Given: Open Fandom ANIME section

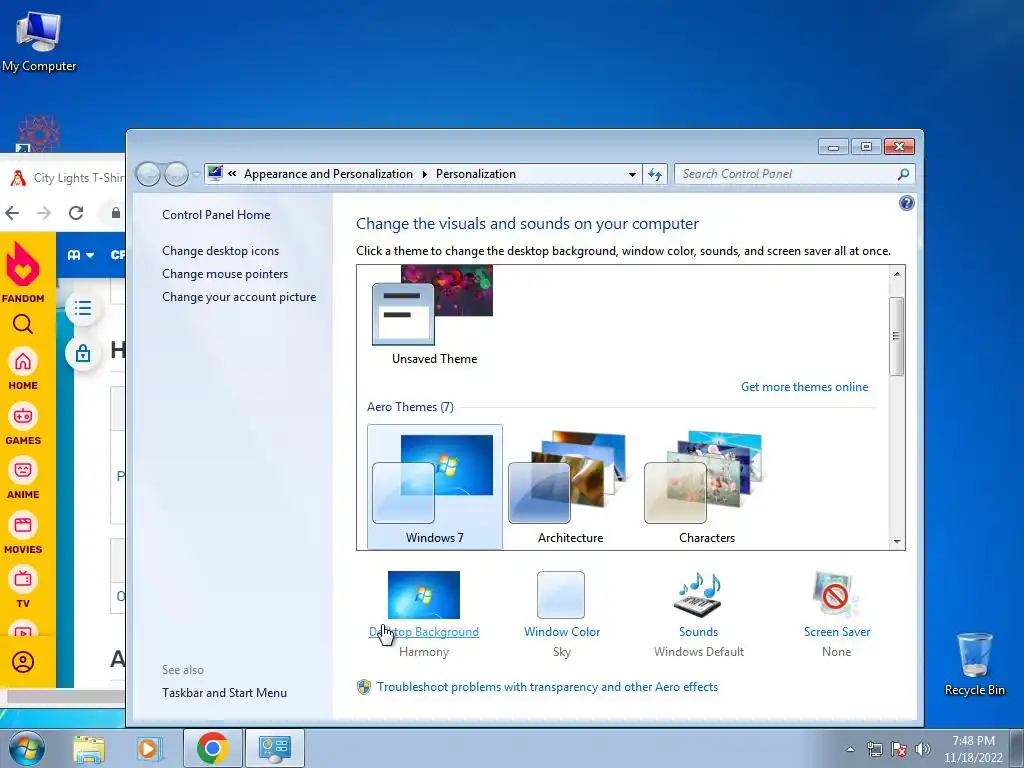Looking at the screenshot, I should [23, 478].
